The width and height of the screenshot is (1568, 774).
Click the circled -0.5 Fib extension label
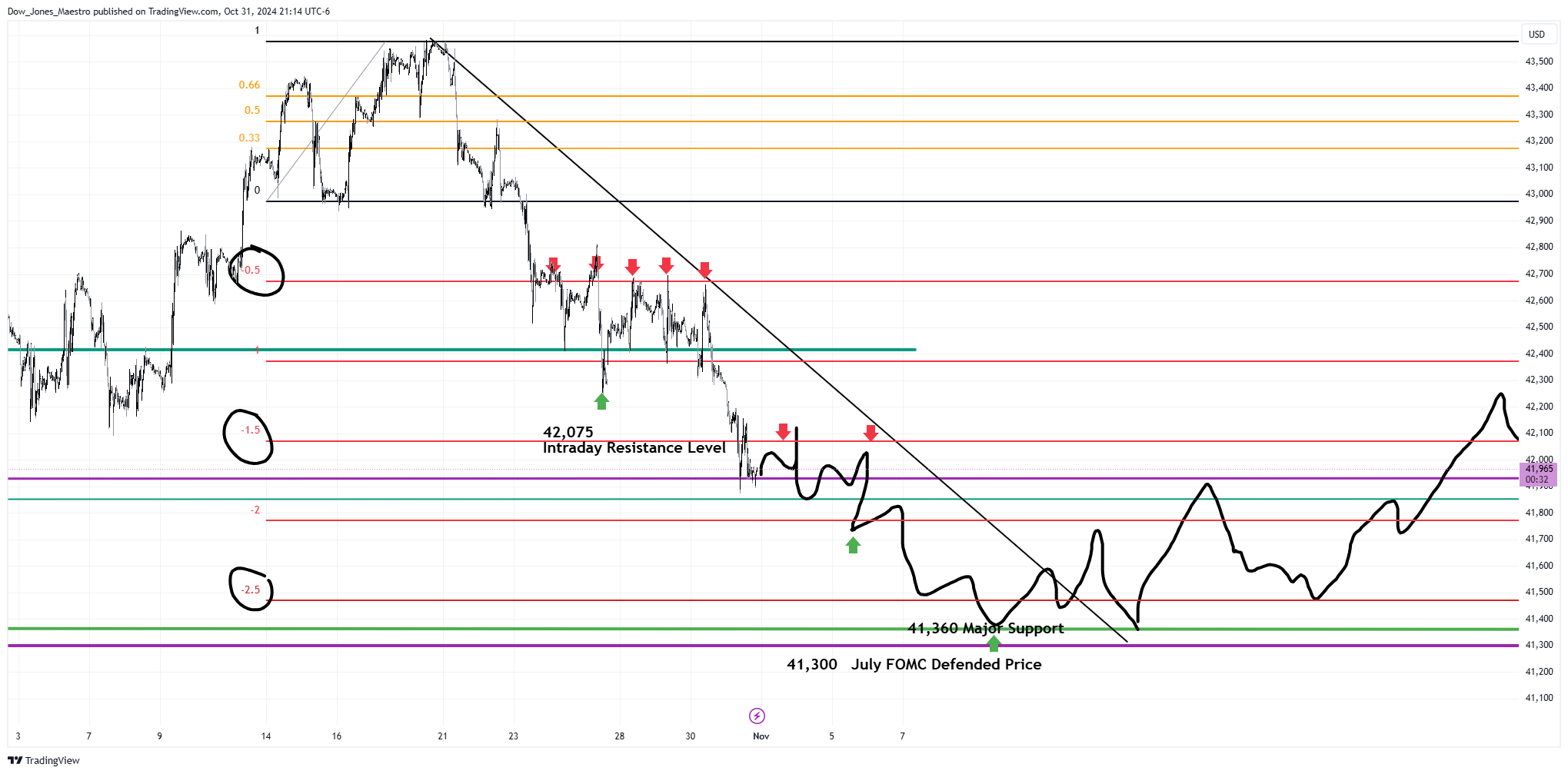251,270
